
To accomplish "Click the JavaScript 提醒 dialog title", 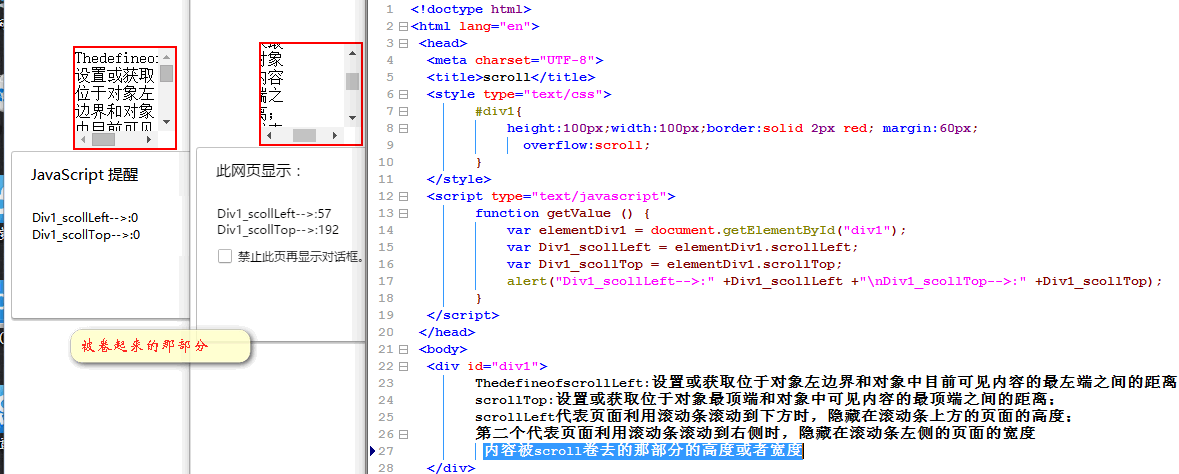I will (84, 175).
